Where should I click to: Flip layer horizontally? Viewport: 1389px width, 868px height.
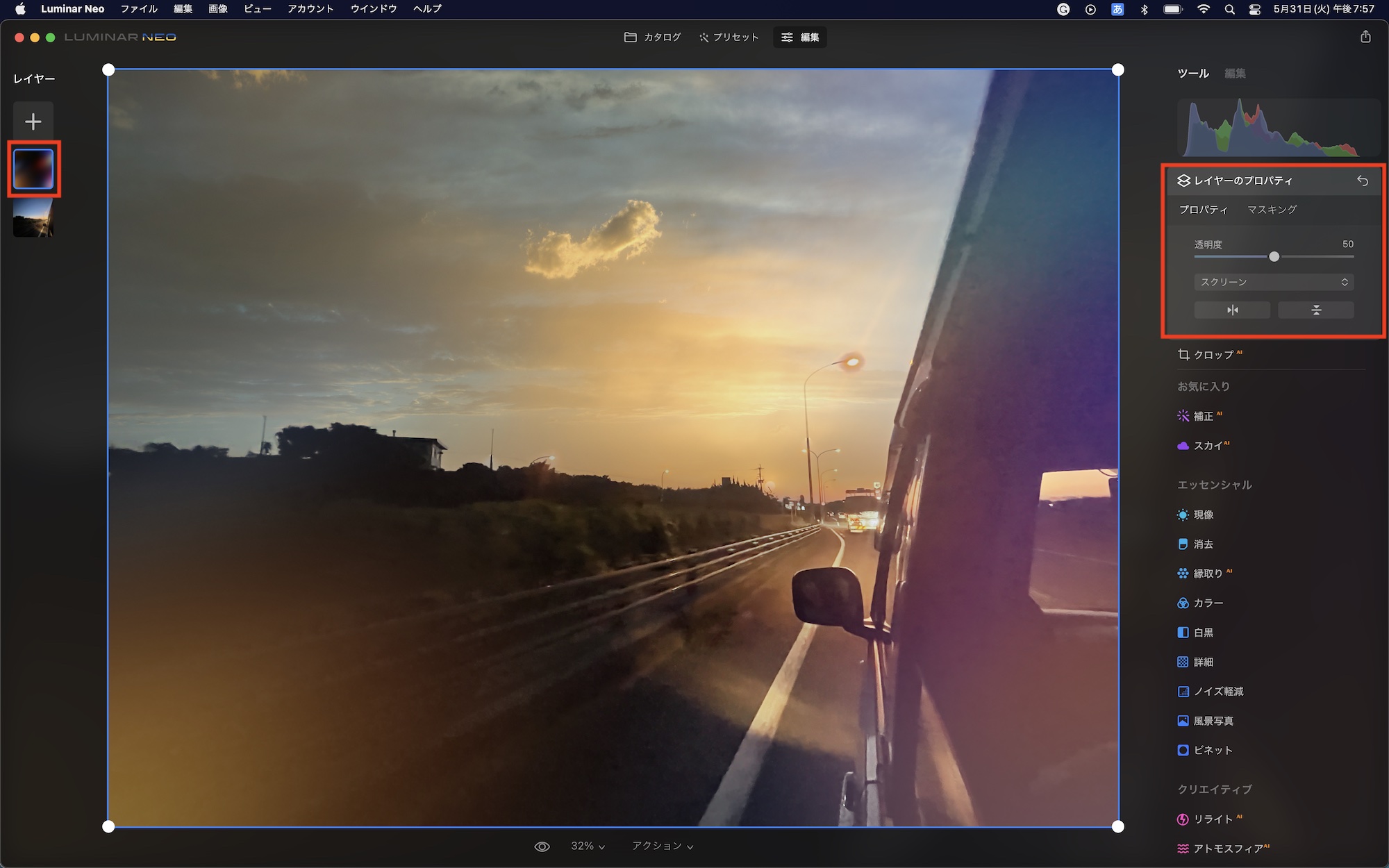[x=1232, y=310]
